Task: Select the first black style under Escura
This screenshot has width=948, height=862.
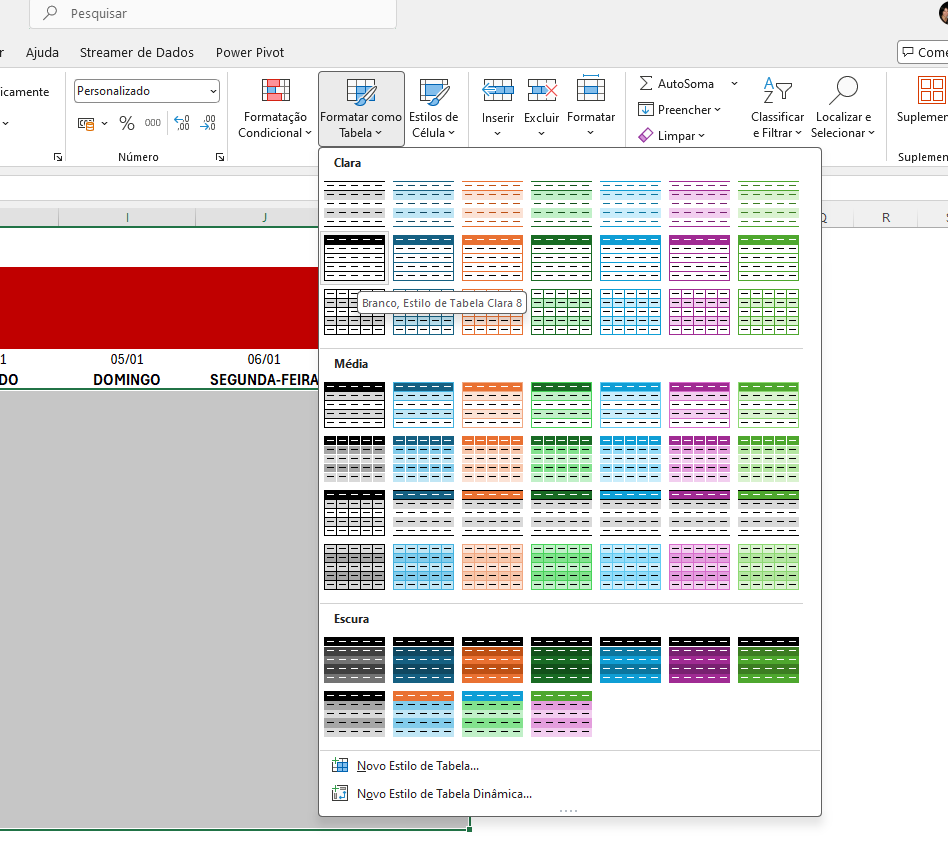Action: pyautogui.click(x=354, y=659)
